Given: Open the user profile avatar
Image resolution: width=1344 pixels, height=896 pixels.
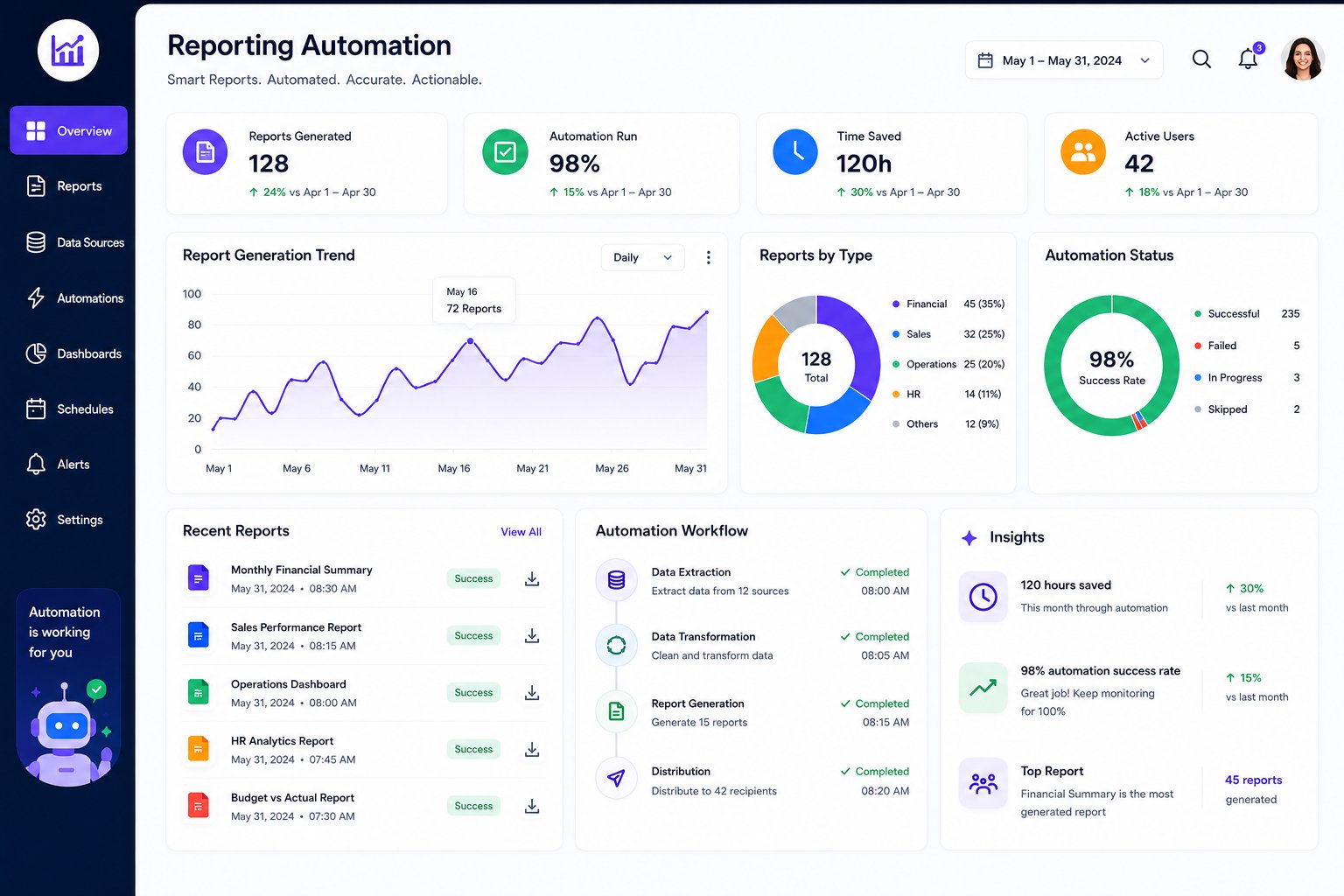Looking at the screenshot, I should coord(1303,59).
